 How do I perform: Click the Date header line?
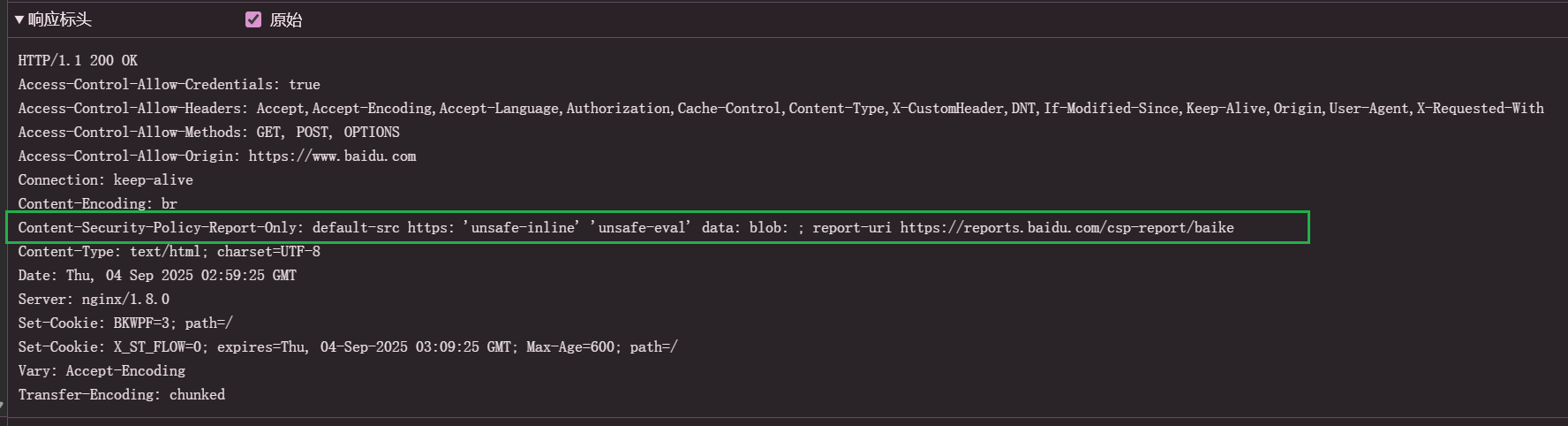coord(157,275)
